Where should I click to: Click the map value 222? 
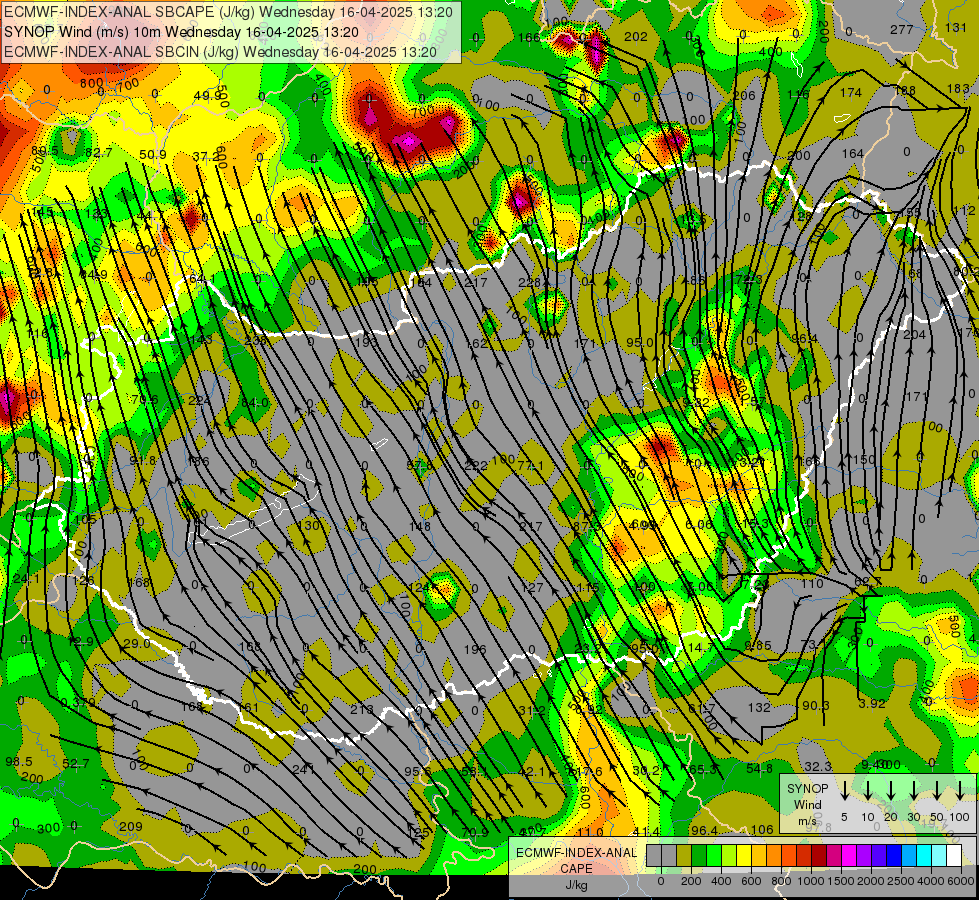[476, 465]
